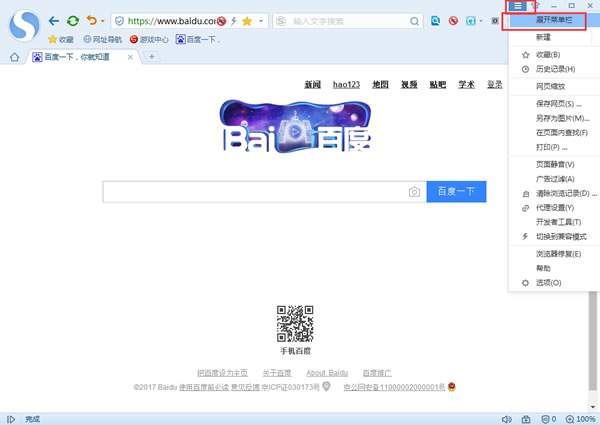
Task: Select 广告过滤(A) menu item
Action: [x=554, y=179]
